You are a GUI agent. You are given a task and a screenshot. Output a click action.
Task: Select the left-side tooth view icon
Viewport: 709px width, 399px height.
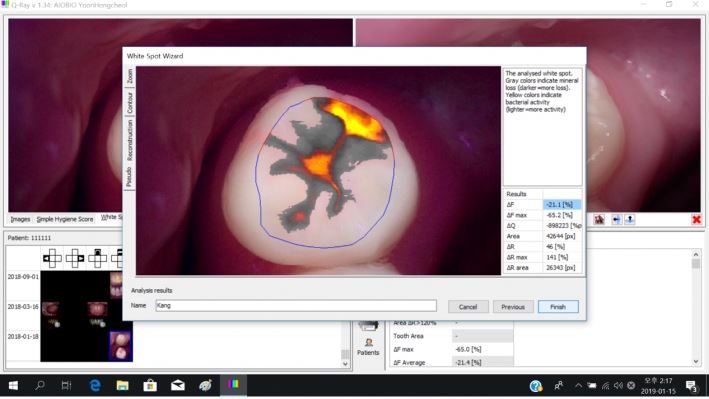pos(52,258)
